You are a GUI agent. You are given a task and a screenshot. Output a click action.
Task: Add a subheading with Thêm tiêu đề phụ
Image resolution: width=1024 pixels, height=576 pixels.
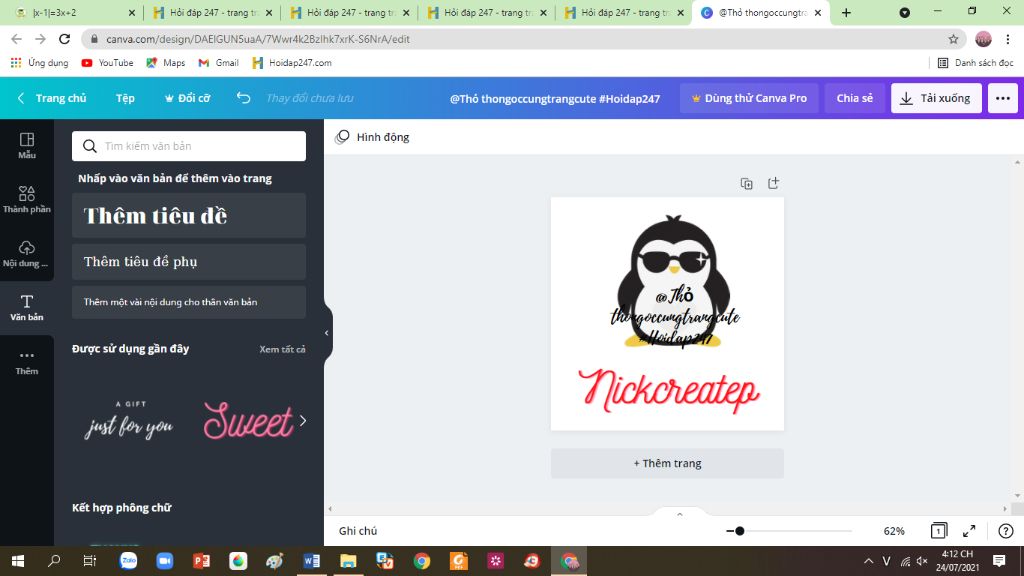(189, 261)
